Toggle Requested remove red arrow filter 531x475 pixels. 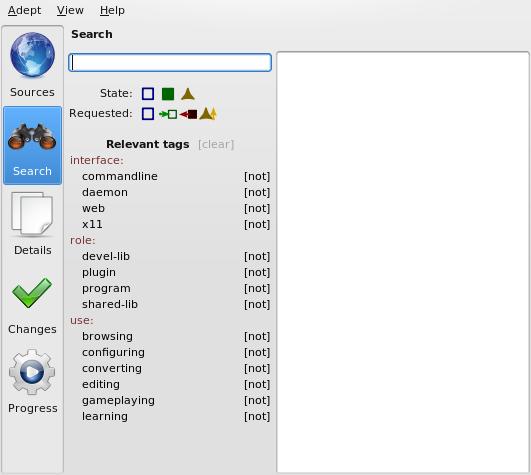tap(188, 114)
